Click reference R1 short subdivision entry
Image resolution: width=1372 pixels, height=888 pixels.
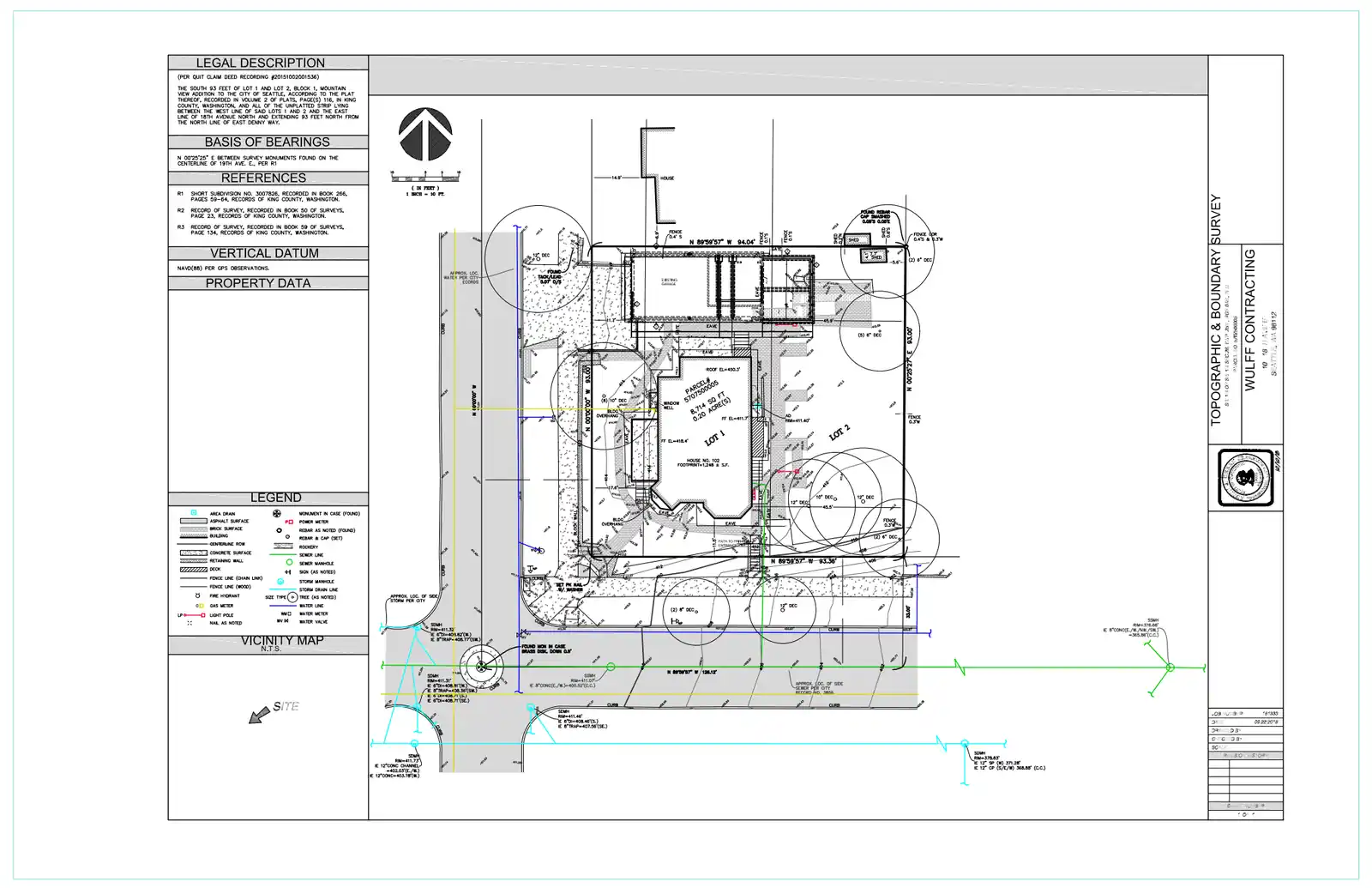point(262,196)
